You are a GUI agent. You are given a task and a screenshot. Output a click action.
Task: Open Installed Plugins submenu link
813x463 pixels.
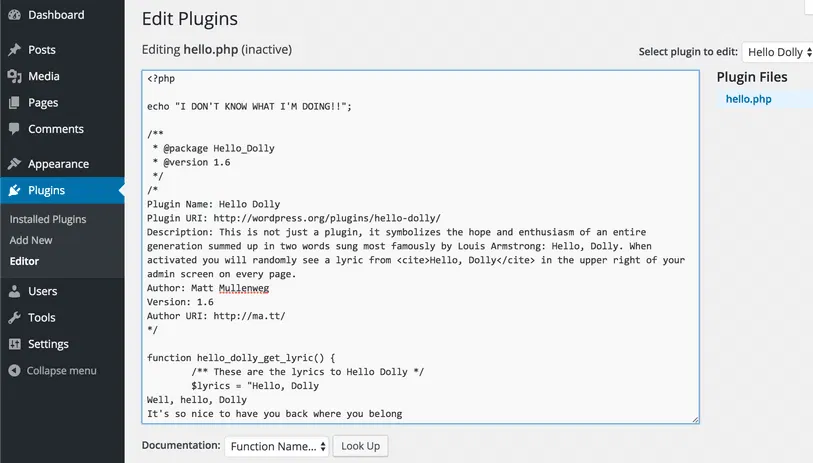coord(48,219)
